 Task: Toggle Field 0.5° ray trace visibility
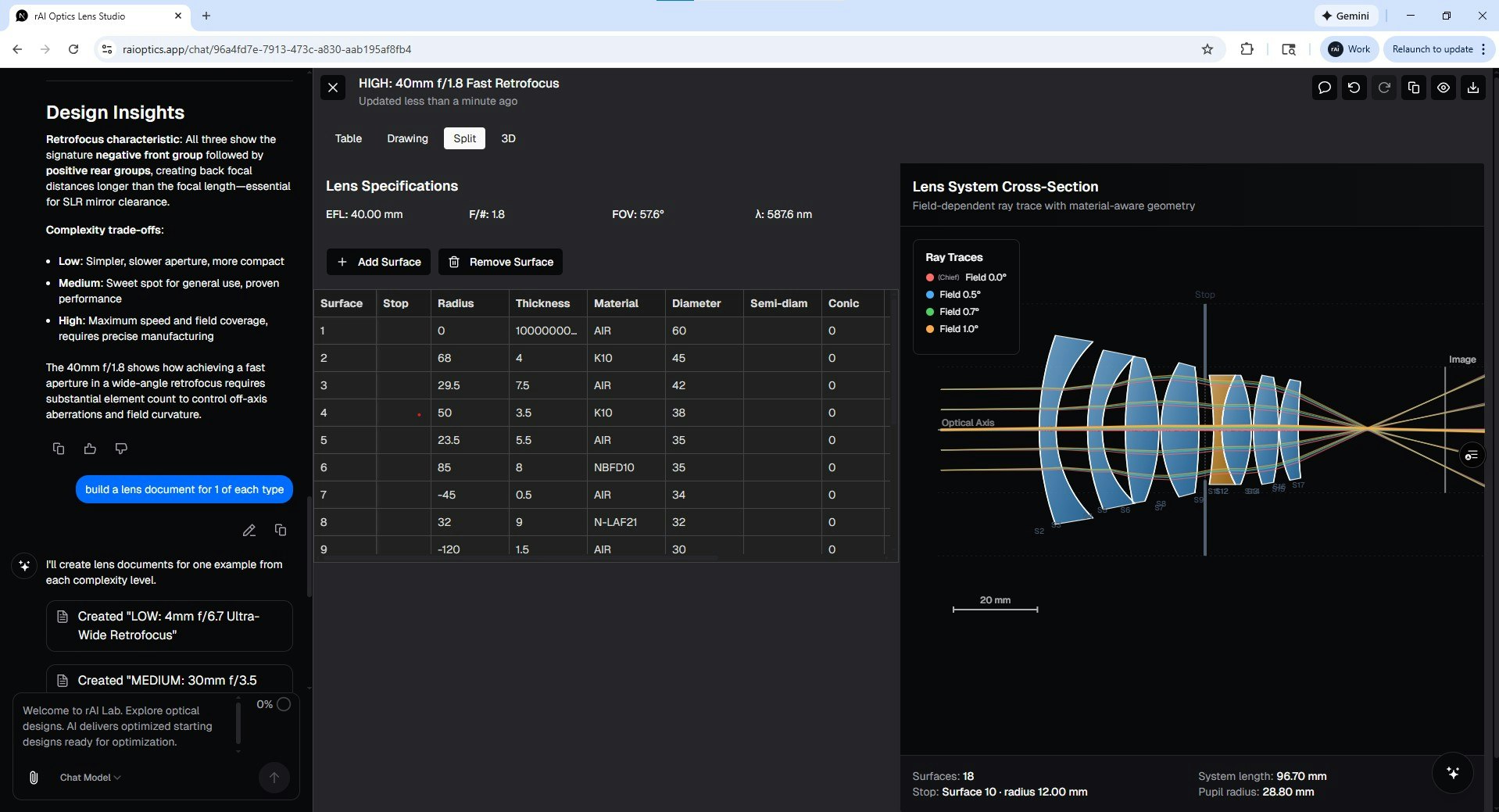click(x=953, y=295)
